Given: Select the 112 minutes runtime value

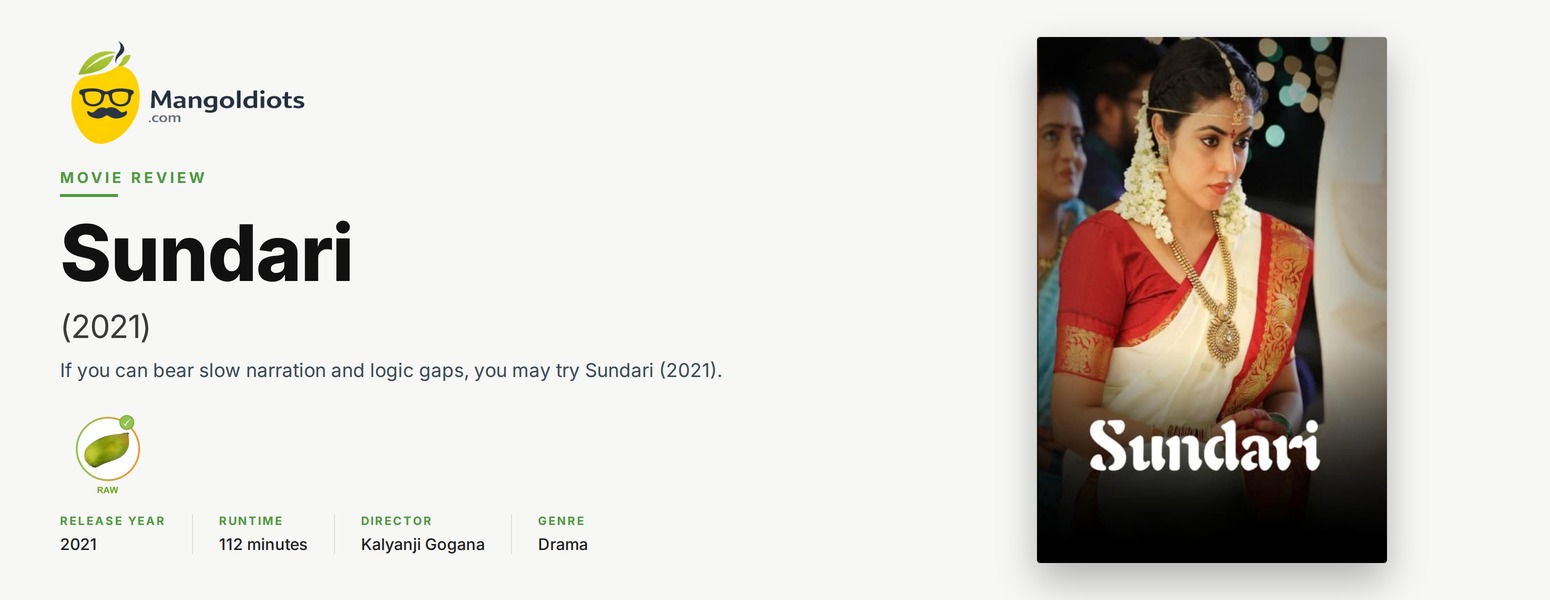Looking at the screenshot, I should pyautogui.click(x=263, y=545).
